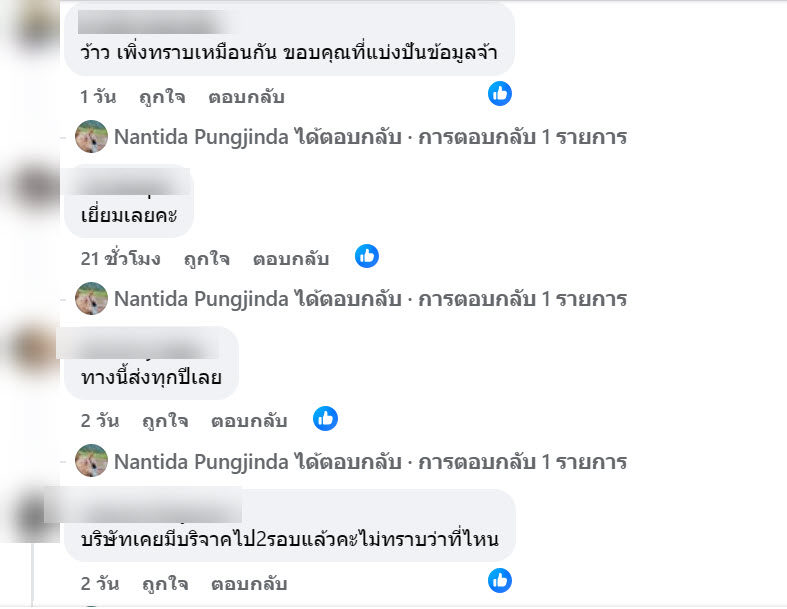
Task: Show the reply thread under "ทางนี้ส่งทุกปีเลย"
Action: point(370,461)
